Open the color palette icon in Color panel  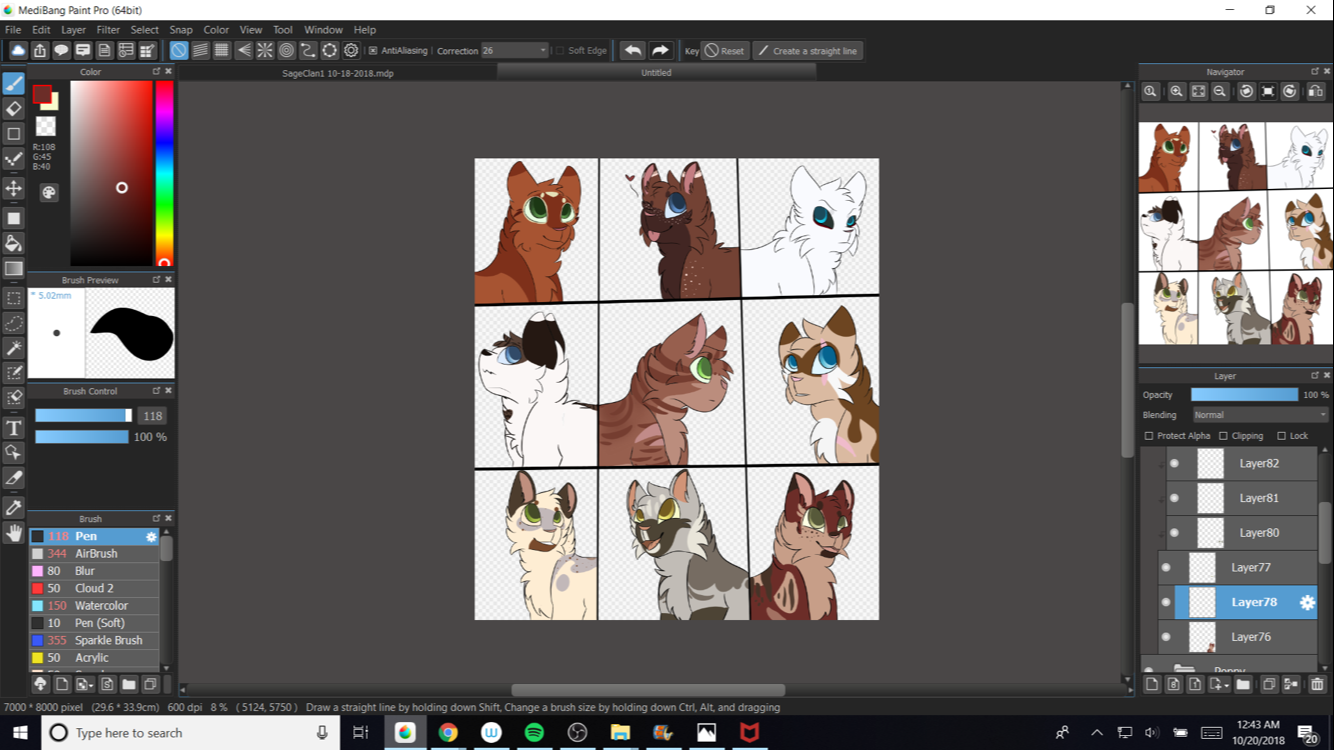coord(49,192)
